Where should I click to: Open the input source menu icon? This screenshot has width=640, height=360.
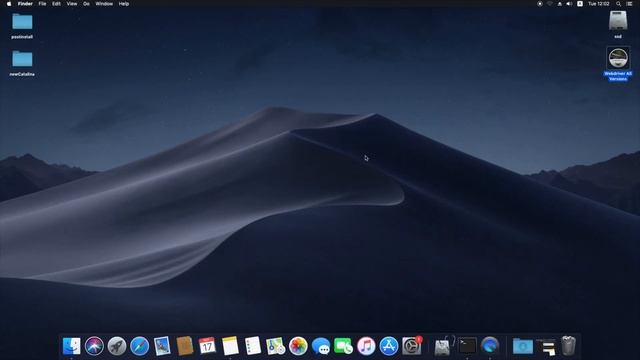580,4
